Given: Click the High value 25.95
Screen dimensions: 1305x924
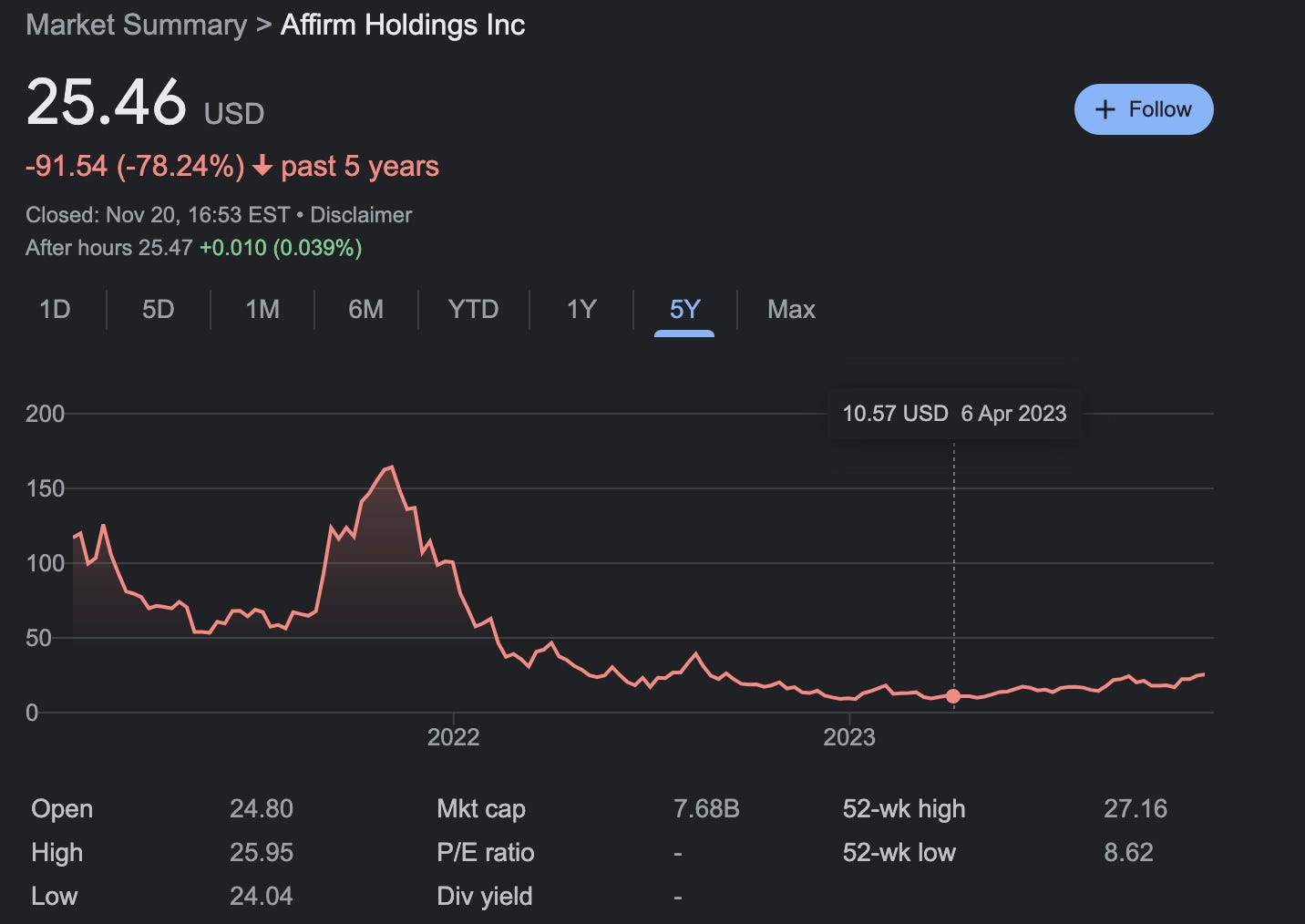Looking at the screenshot, I should [262, 853].
